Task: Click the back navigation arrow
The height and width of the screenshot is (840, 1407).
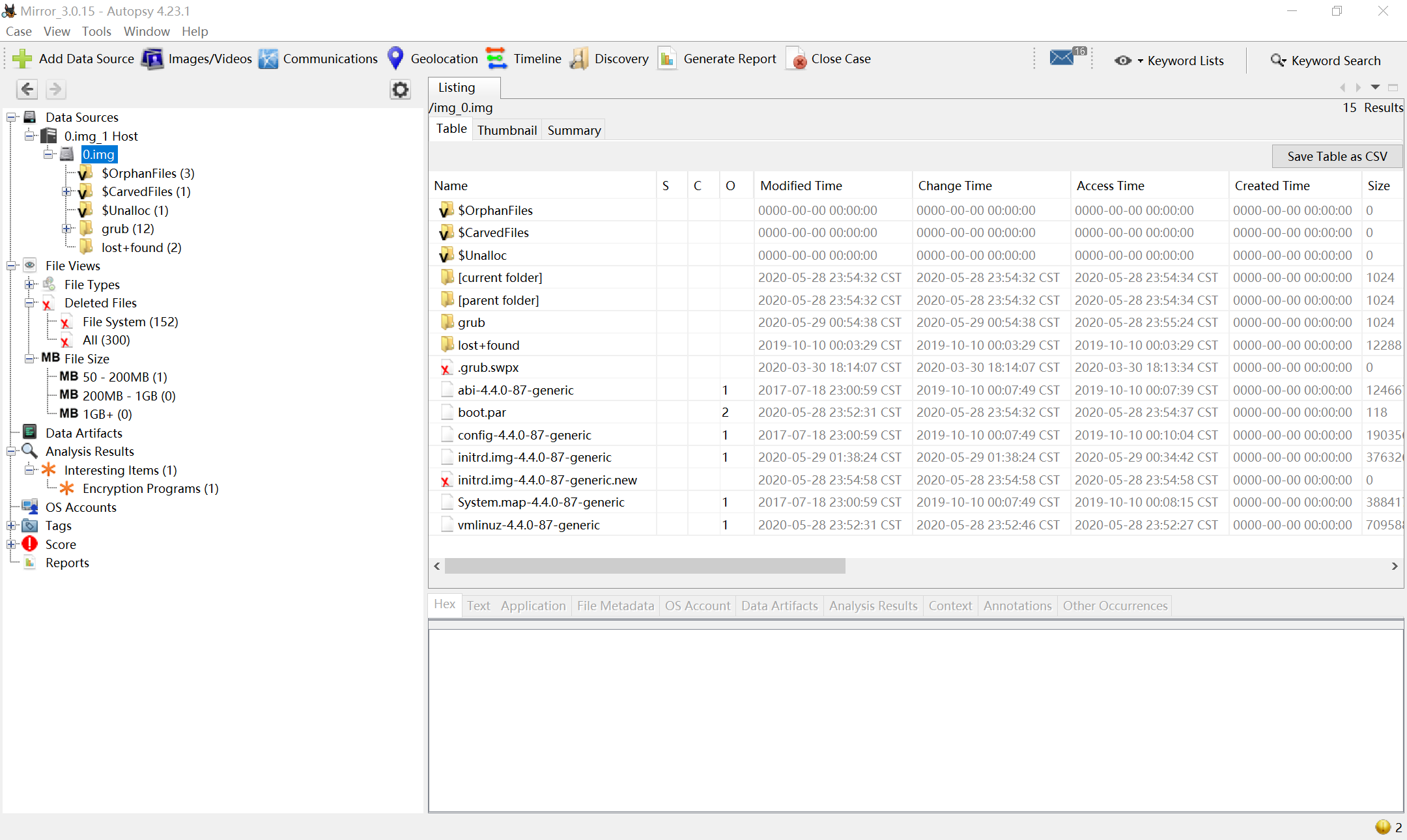Action: point(27,89)
